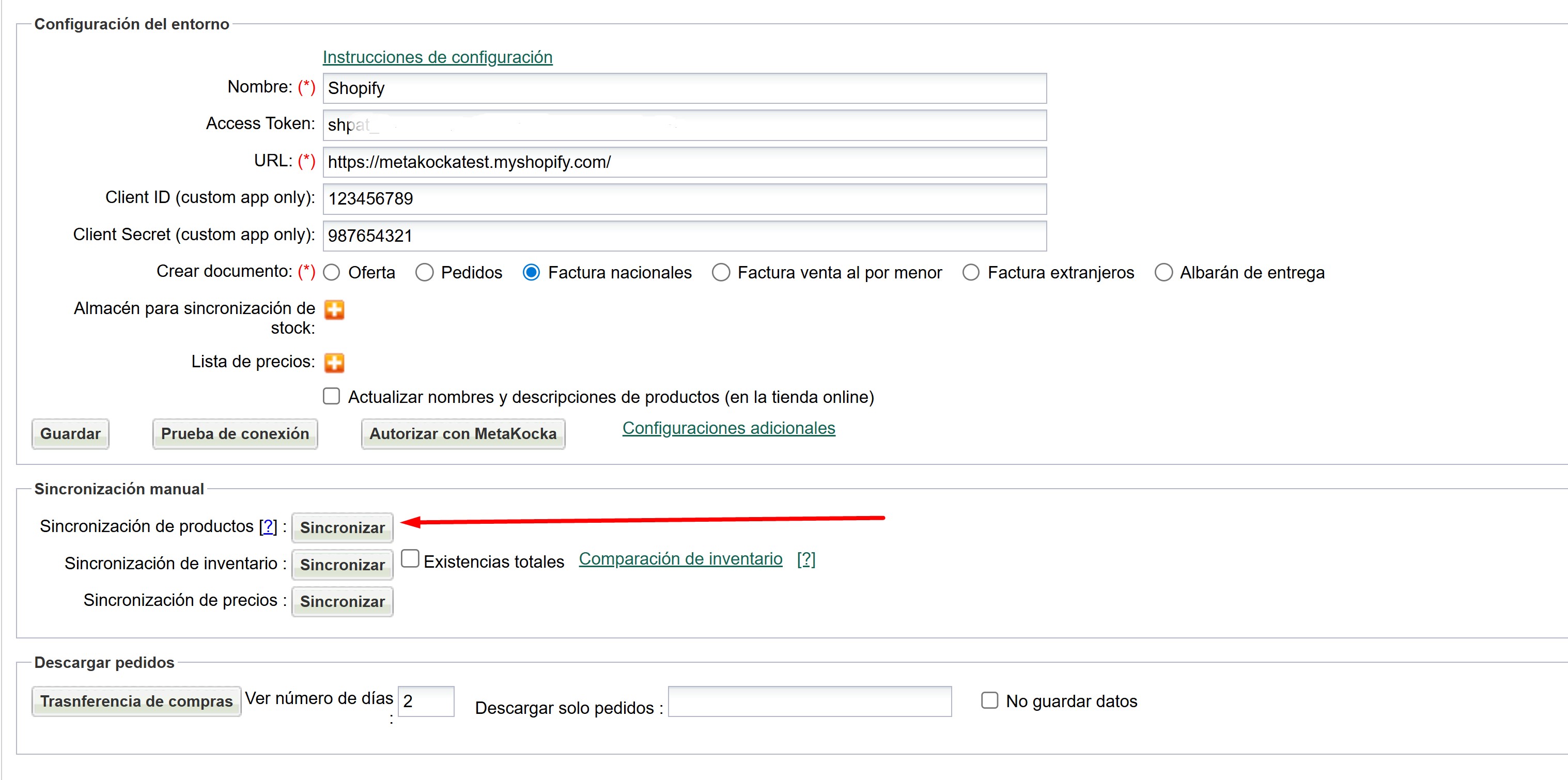Click plus icon for Almacén de stock
The image size is (1568, 780).
click(x=334, y=310)
